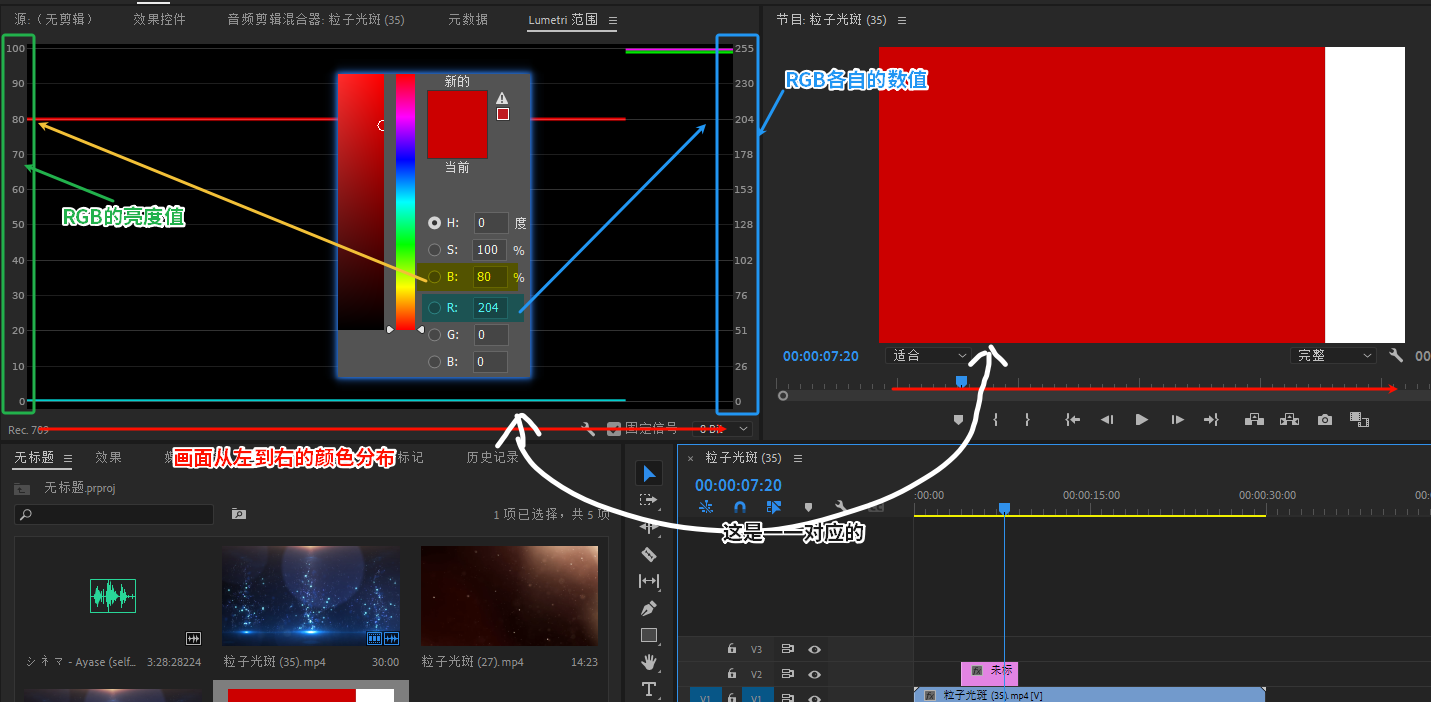
Task: Open Lumetri scopes wrench settings
Action: click(588, 429)
